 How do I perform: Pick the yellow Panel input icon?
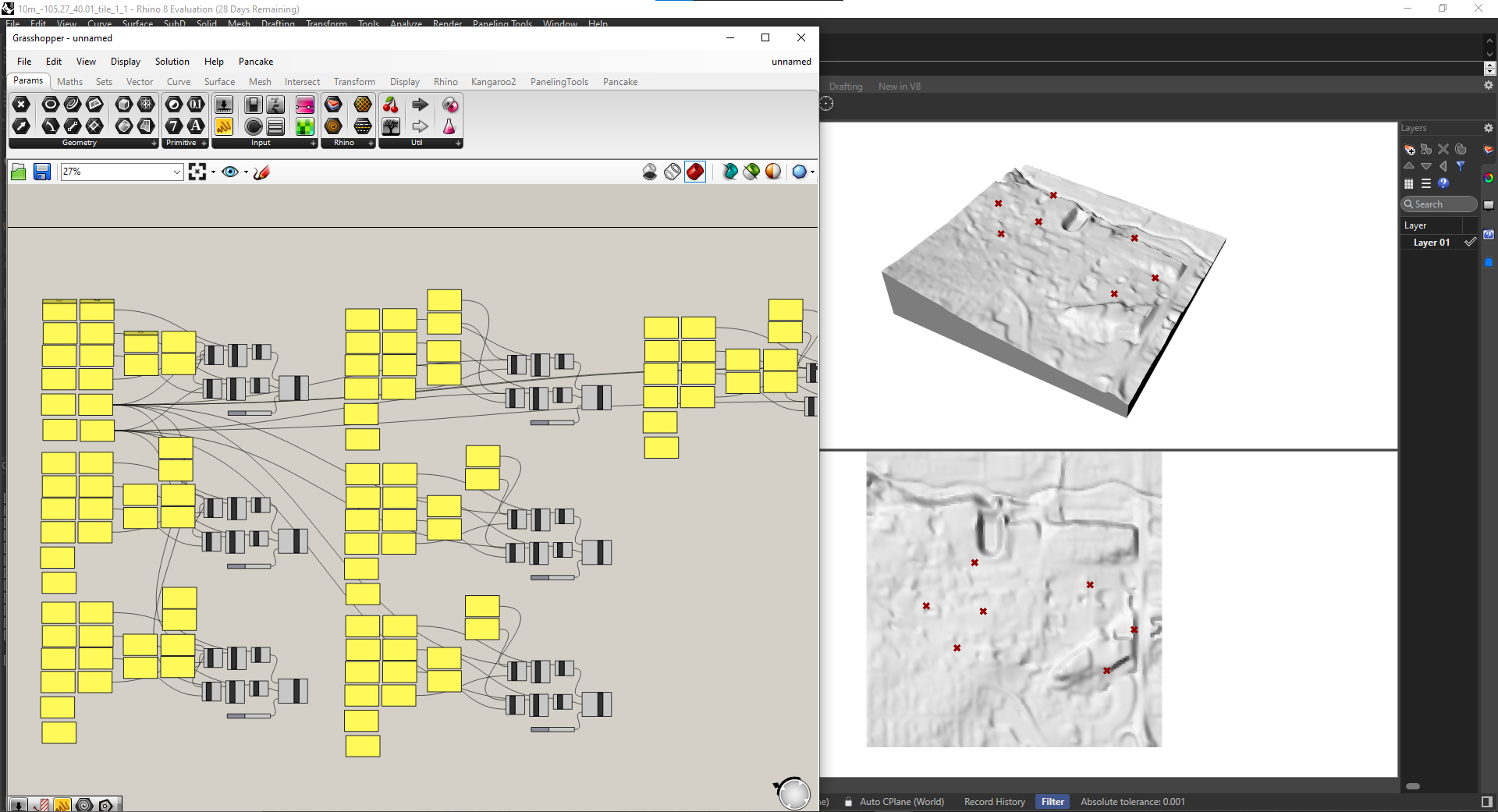(224, 126)
